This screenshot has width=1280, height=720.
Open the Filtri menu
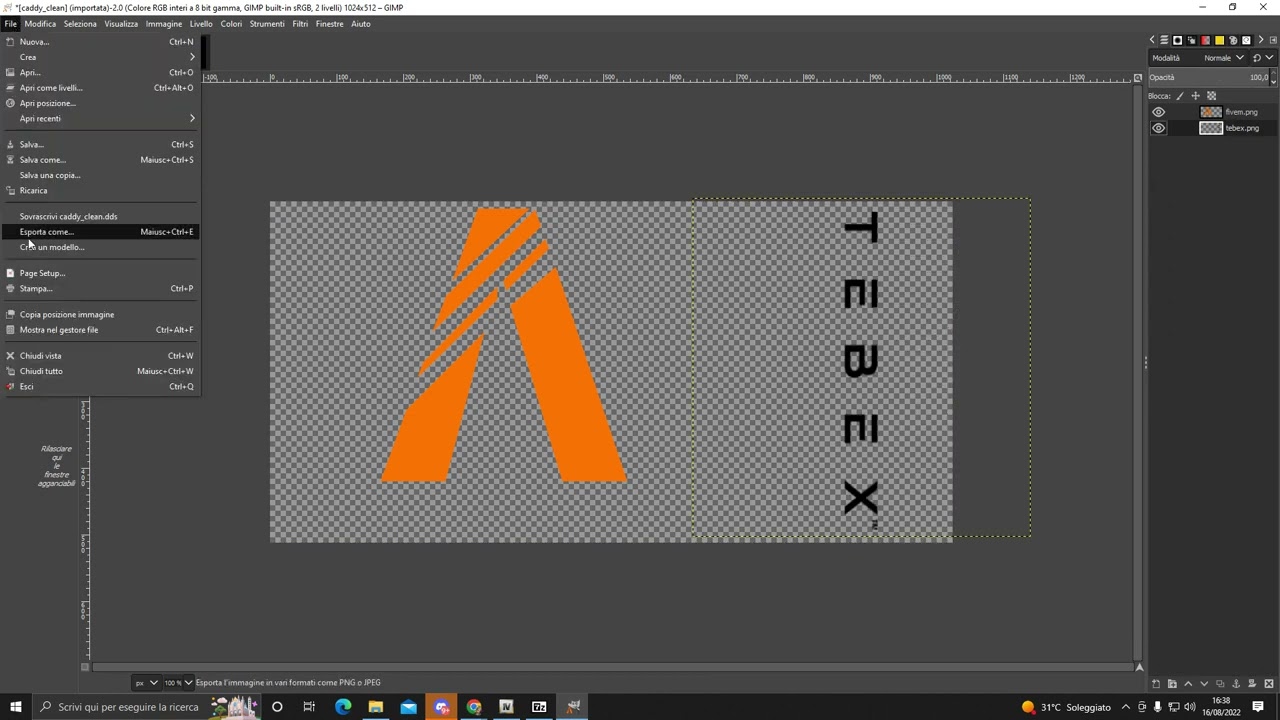point(300,24)
